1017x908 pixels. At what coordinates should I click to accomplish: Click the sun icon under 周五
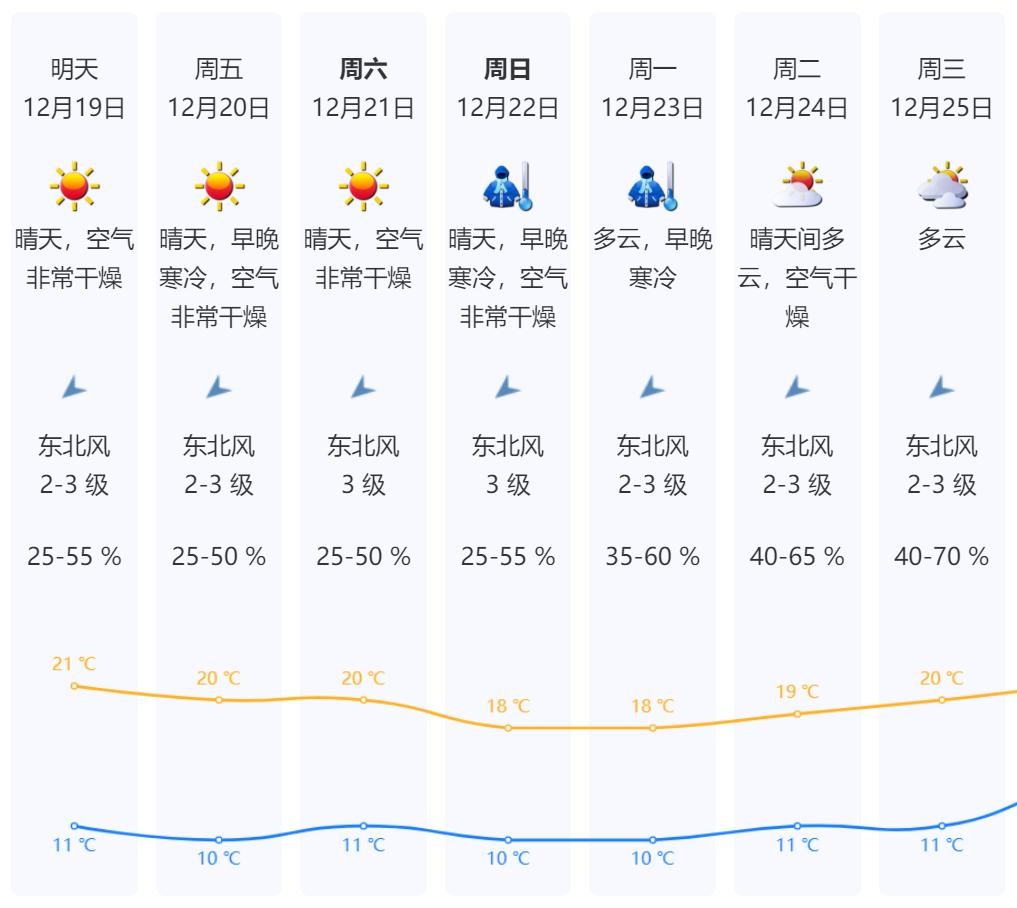point(219,186)
